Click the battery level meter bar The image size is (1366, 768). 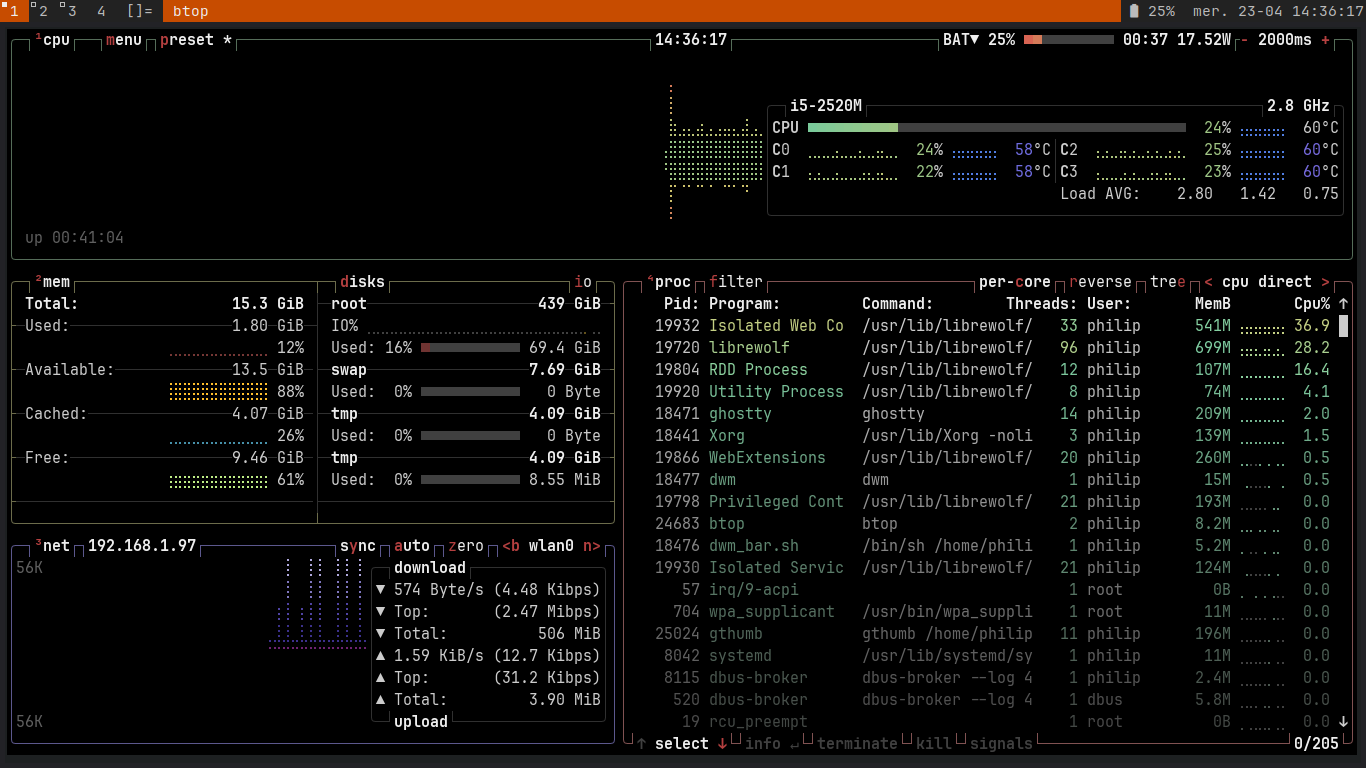(1068, 40)
